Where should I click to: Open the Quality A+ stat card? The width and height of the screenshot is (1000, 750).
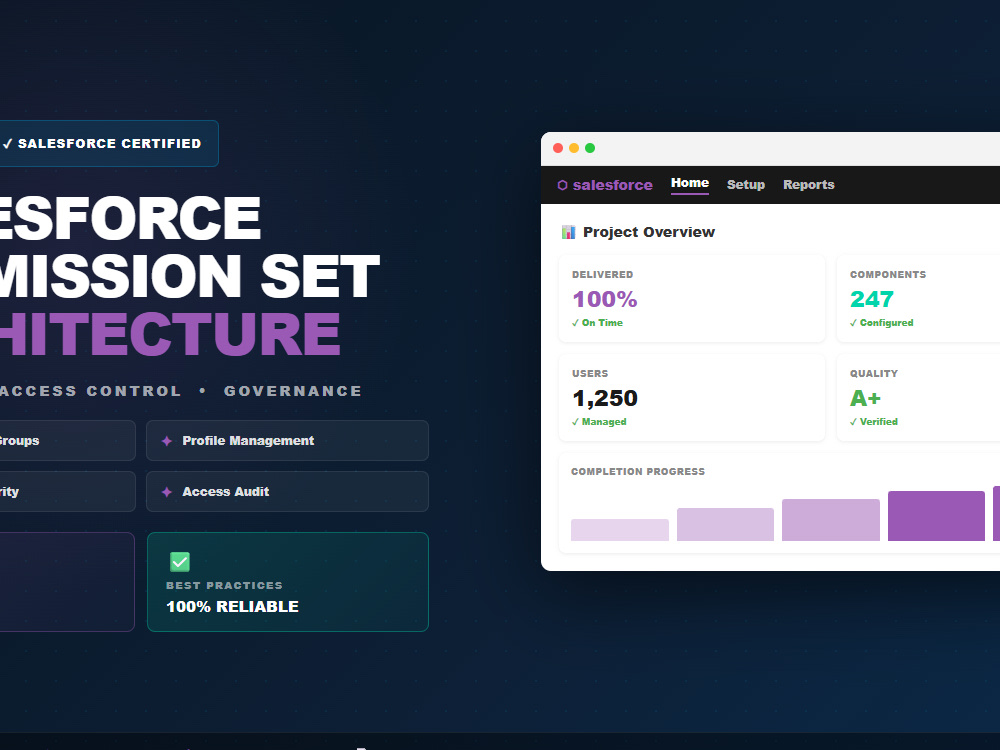918,397
